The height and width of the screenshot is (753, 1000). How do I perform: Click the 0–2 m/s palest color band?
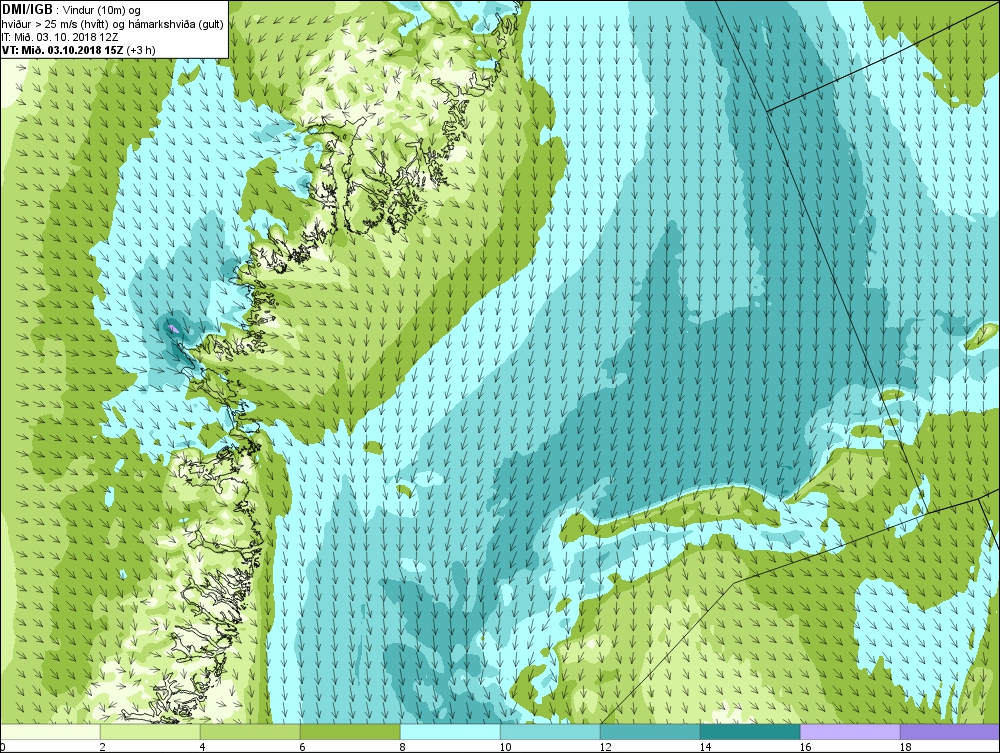(50, 731)
